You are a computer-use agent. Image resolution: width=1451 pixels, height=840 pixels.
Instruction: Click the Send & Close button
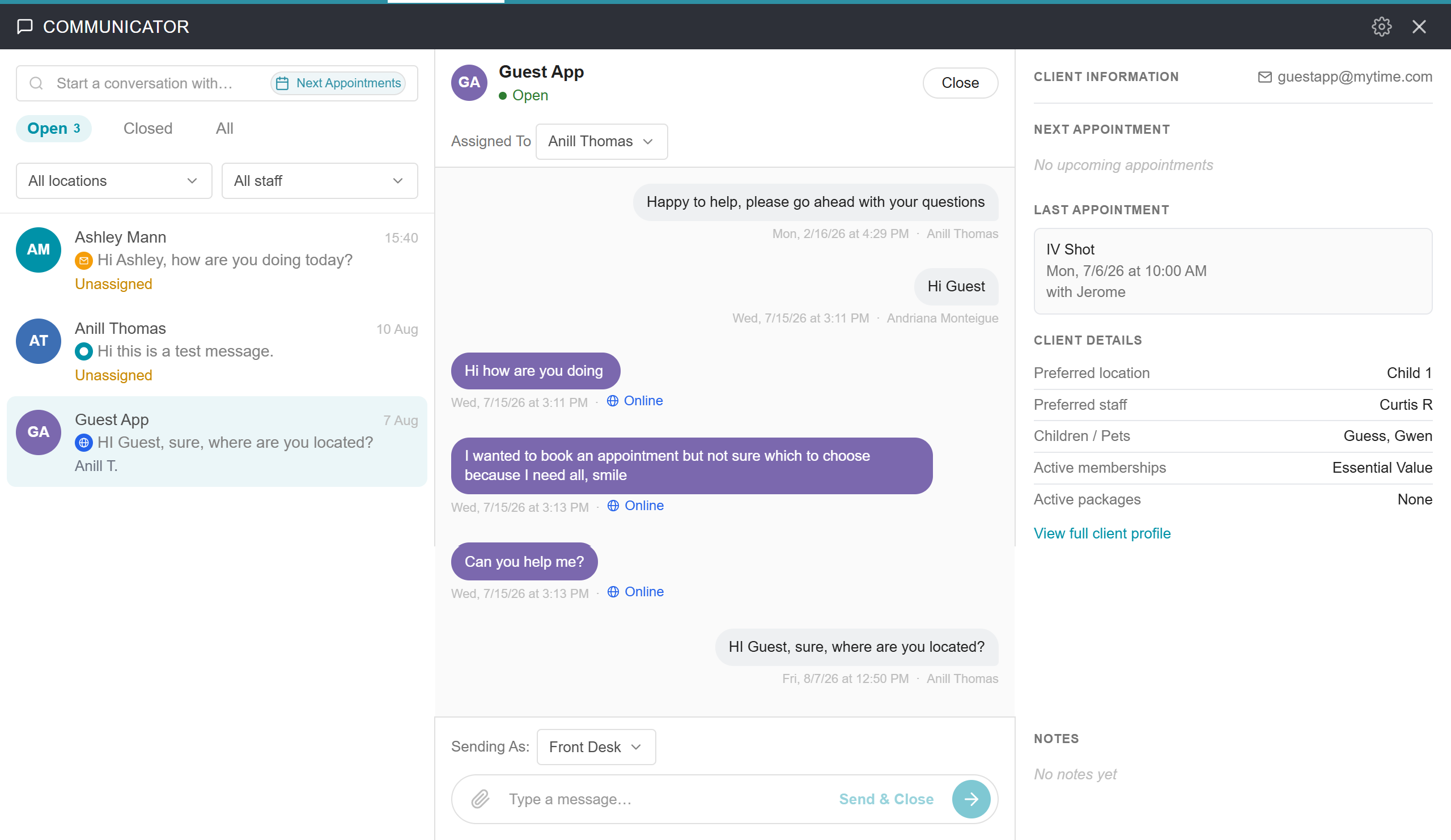tap(885, 799)
